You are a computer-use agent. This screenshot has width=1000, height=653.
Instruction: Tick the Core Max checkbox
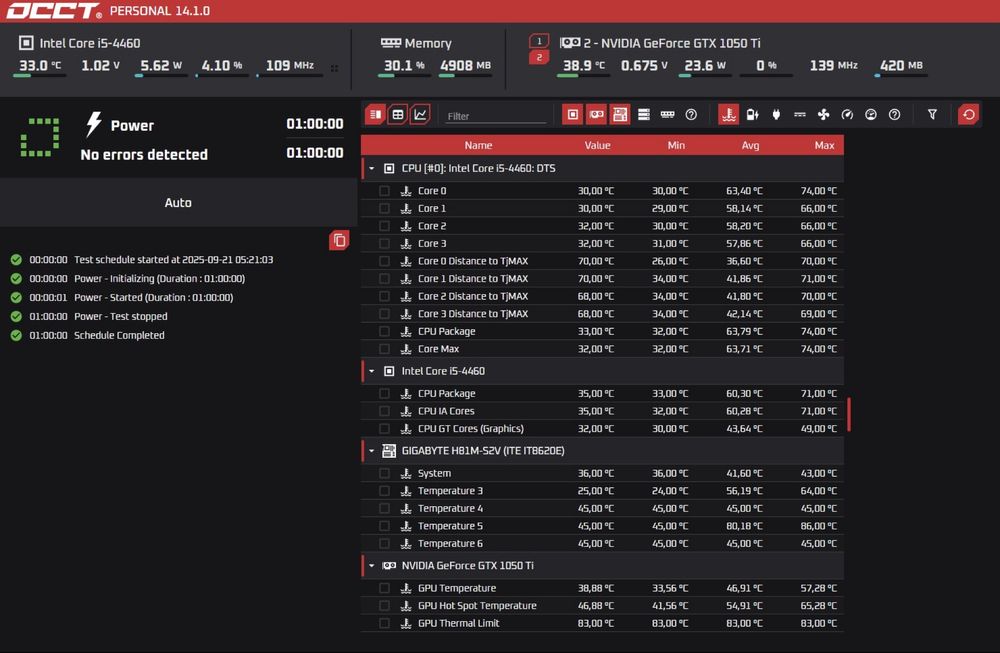384,349
